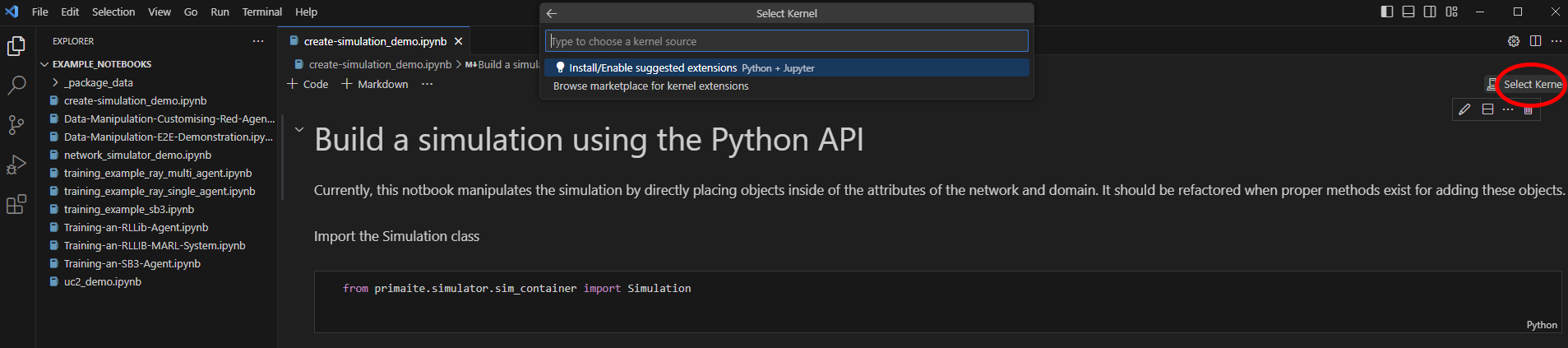
Task: Open the Source Control view
Action: click(16, 125)
